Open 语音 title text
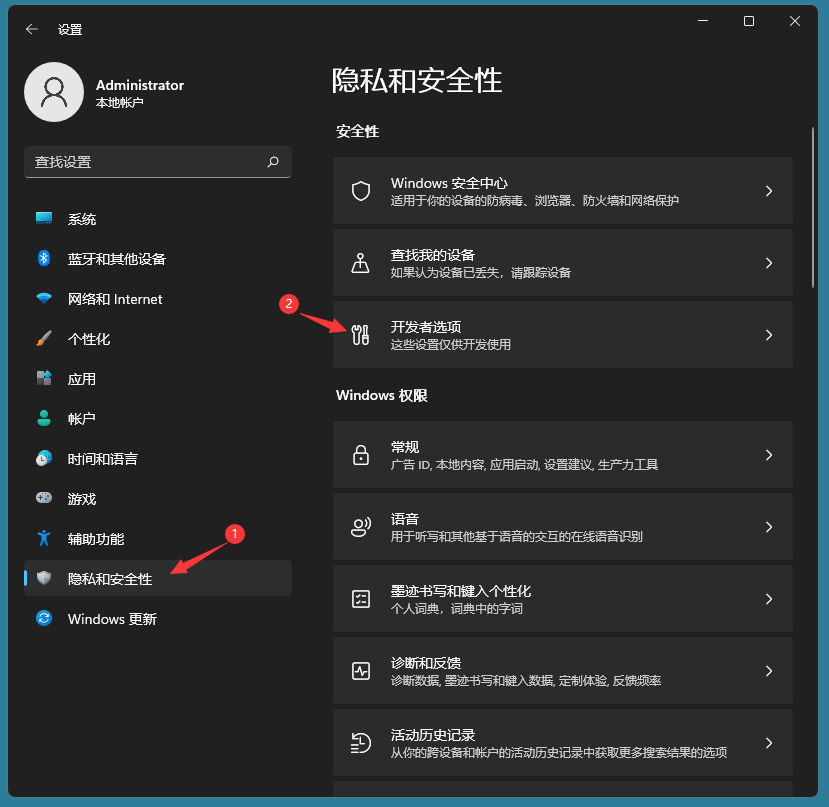Image resolution: width=829 pixels, height=807 pixels. (404, 519)
